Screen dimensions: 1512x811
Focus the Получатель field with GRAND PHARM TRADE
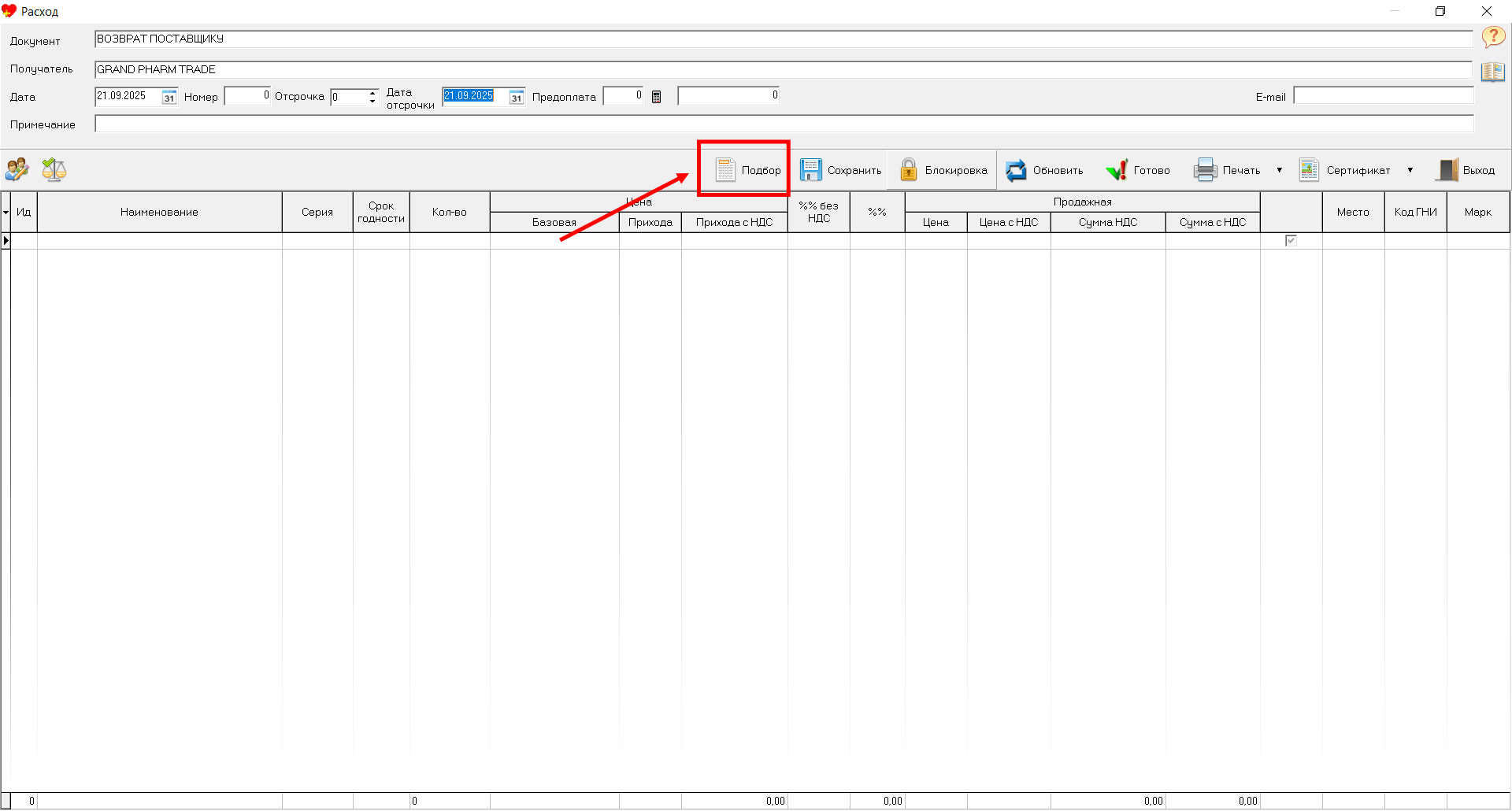point(784,70)
